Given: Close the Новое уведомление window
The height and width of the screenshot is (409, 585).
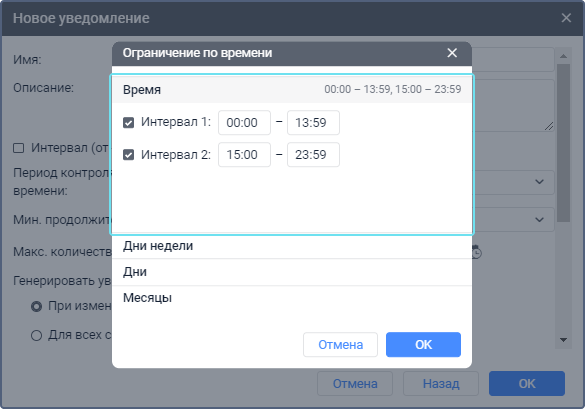Looking at the screenshot, I should pyautogui.click(x=566, y=18).
